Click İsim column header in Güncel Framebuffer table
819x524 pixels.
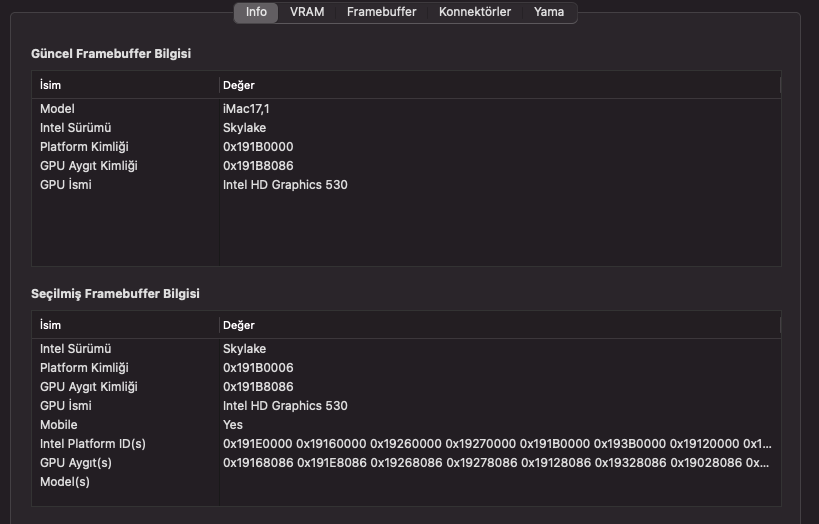click(x=125, y=85)
